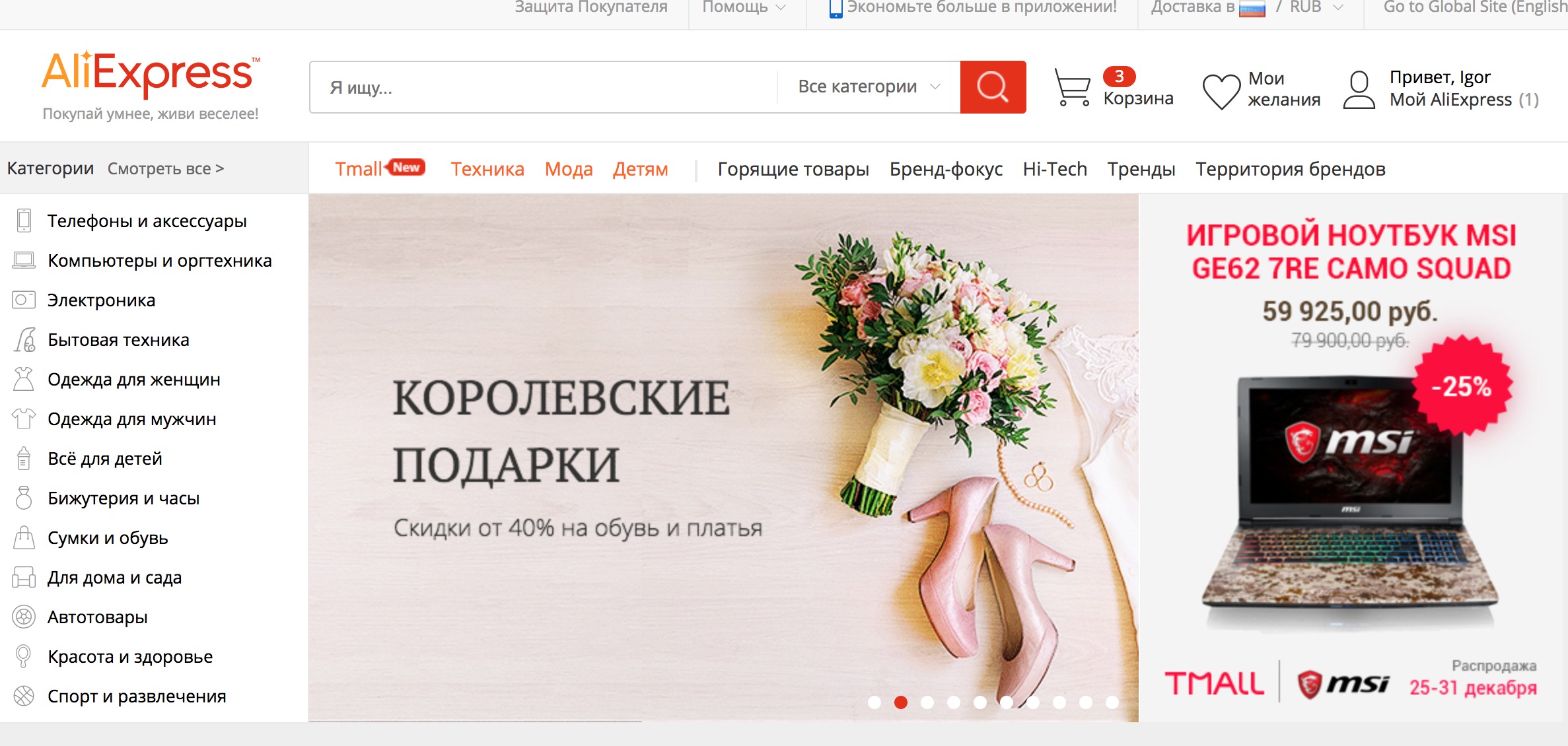Image resolution: width=1568 pixels, height=746 pixels.
Task: Open the Все категории search dropdown
Action: [x=869, y=86]
